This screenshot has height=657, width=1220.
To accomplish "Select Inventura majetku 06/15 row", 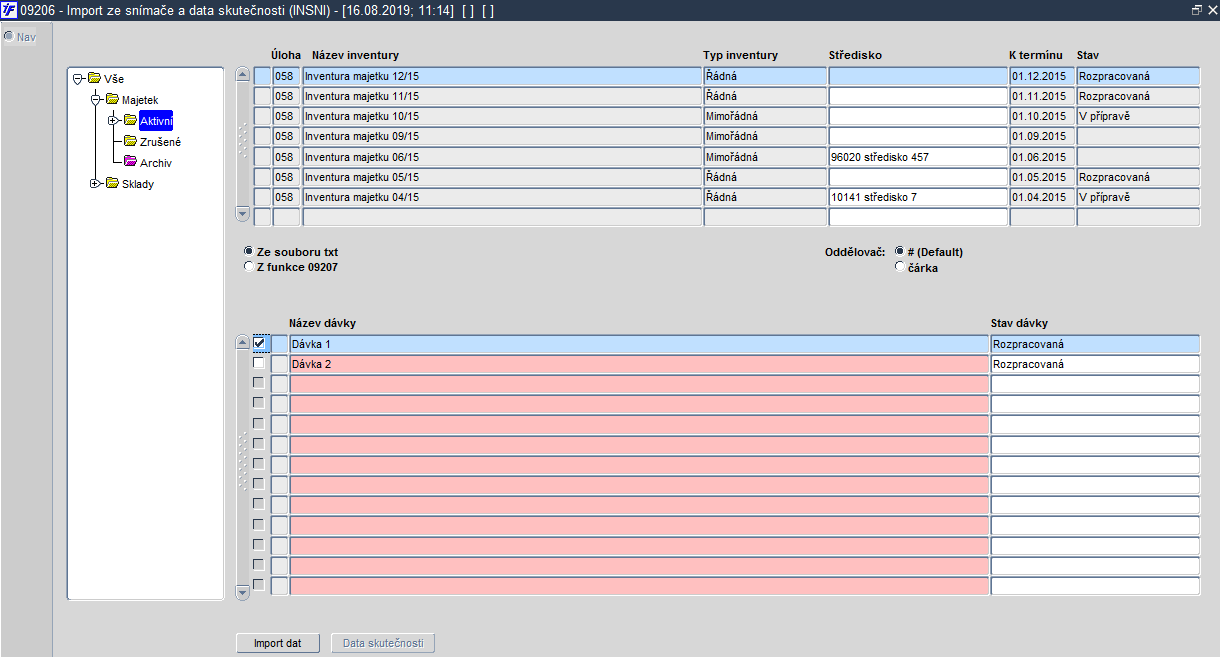I will [x=502, y=157].
